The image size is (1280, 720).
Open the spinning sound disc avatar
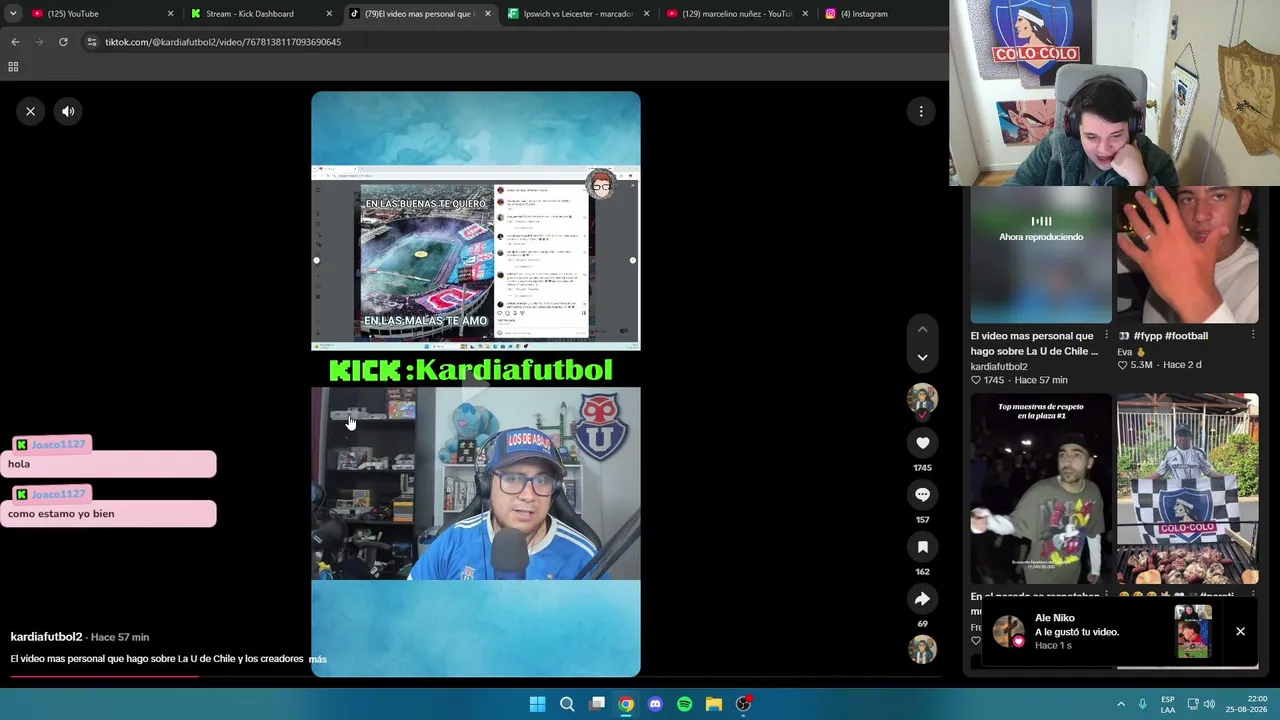tap(922, 649)
